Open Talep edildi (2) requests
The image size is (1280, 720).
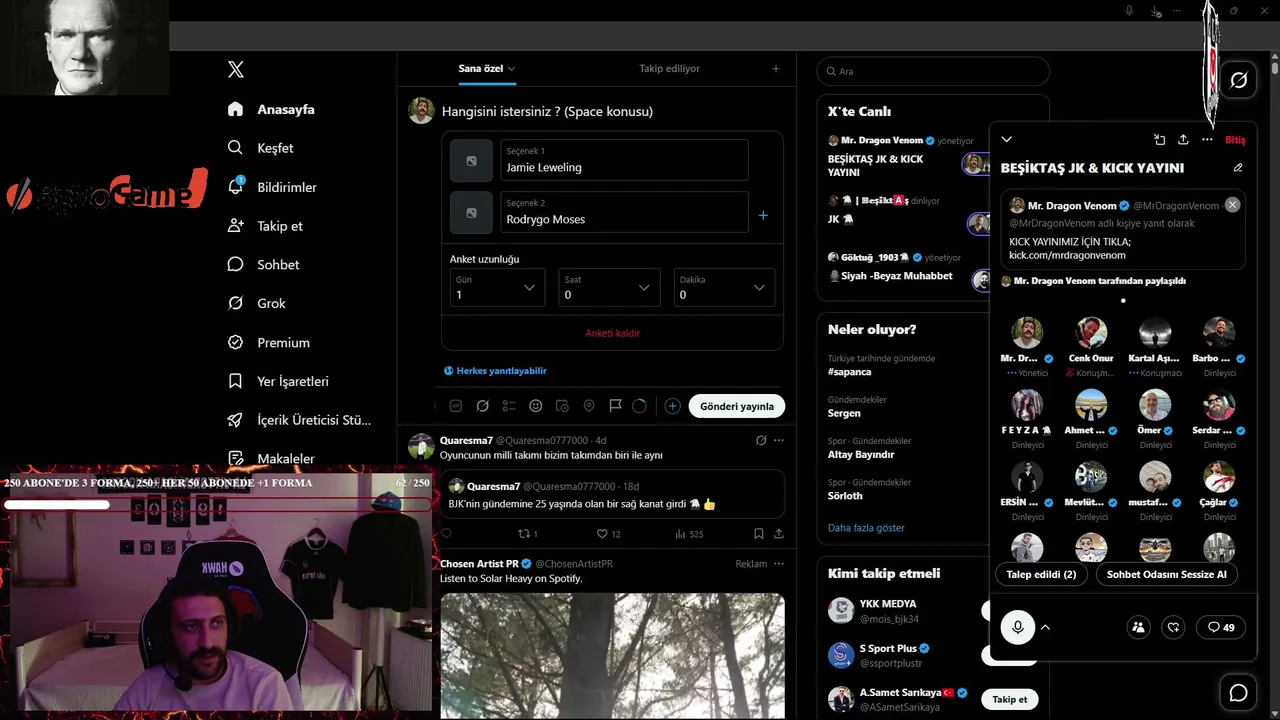1041,575
